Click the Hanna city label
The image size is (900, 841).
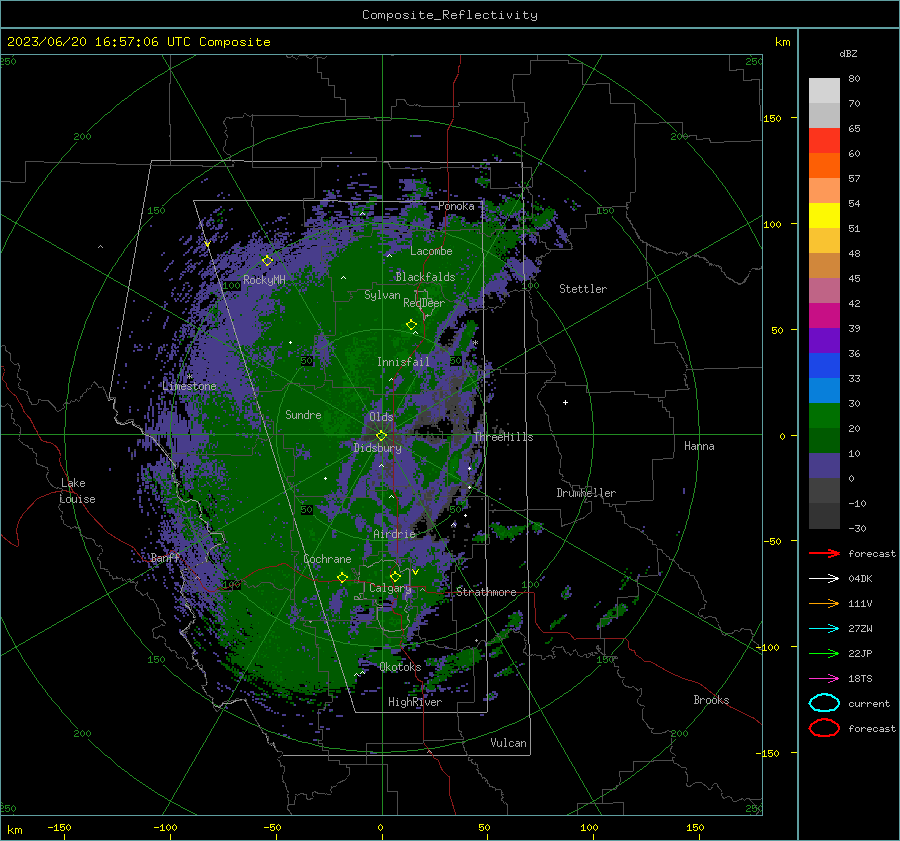pyautogui.click(x=699, y=446)
